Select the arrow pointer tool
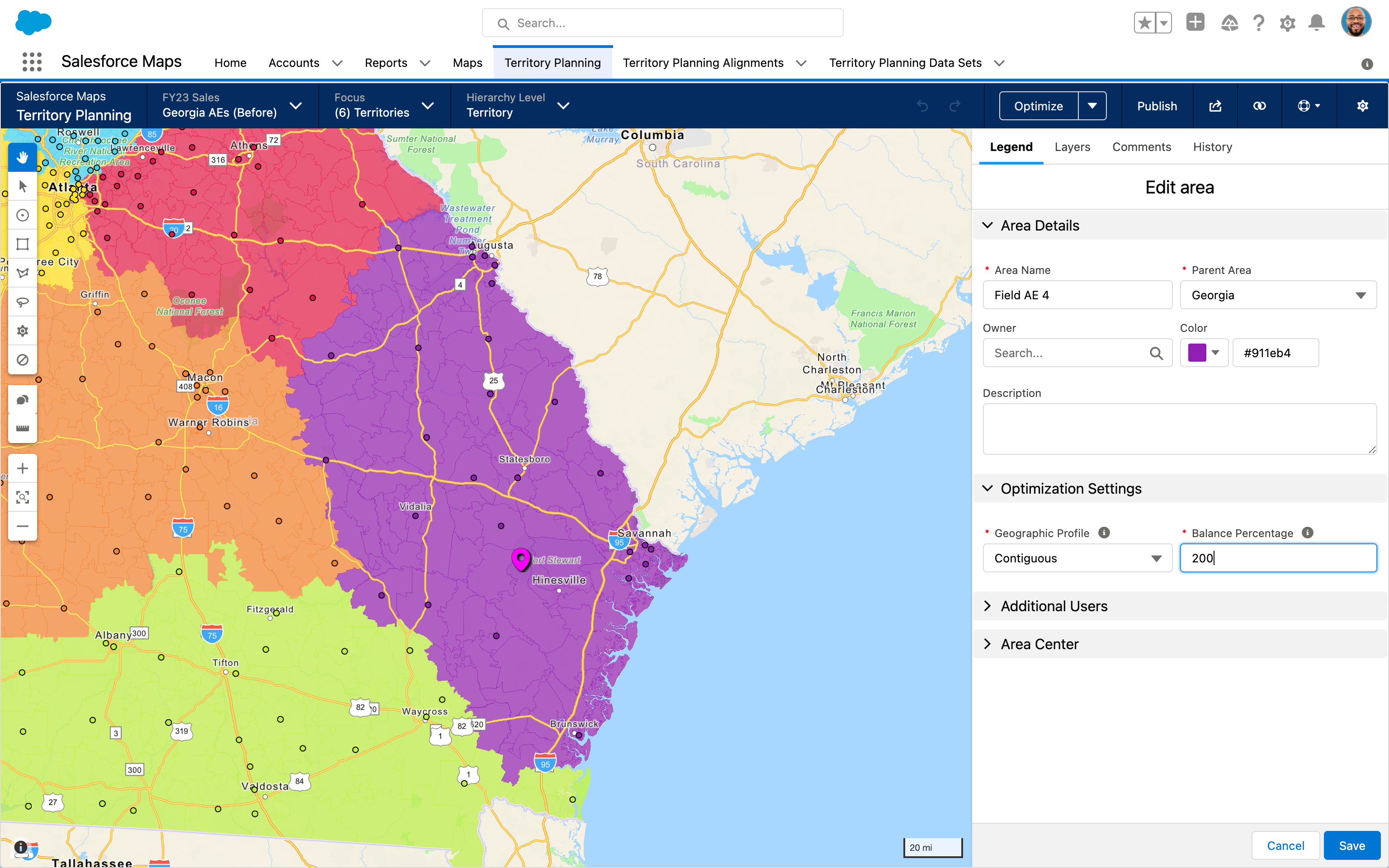The height and width of the screenshot is (868, 1389). (x=23, y=186)
